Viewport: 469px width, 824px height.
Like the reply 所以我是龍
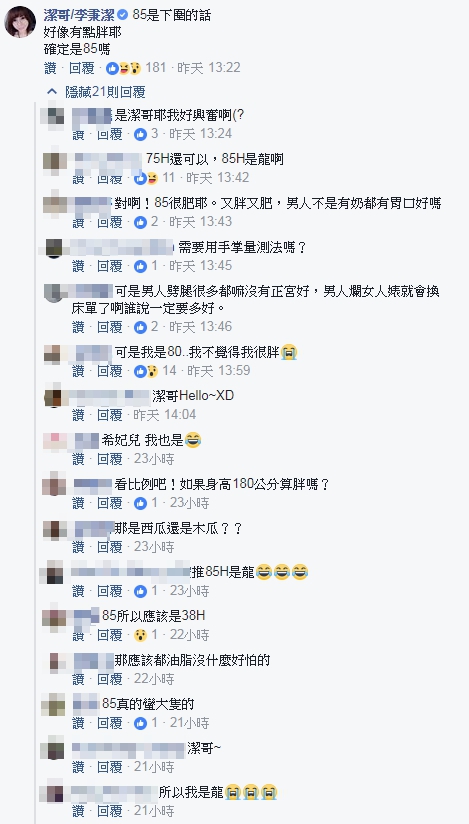coord(78,811)
